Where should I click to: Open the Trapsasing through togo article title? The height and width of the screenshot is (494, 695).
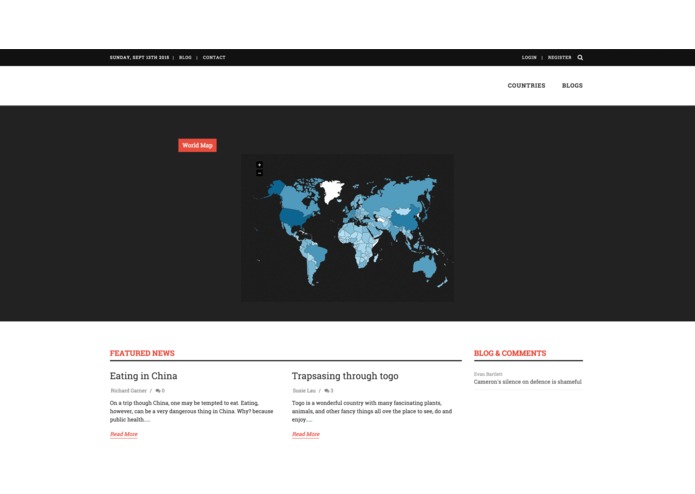pos(345,376)
